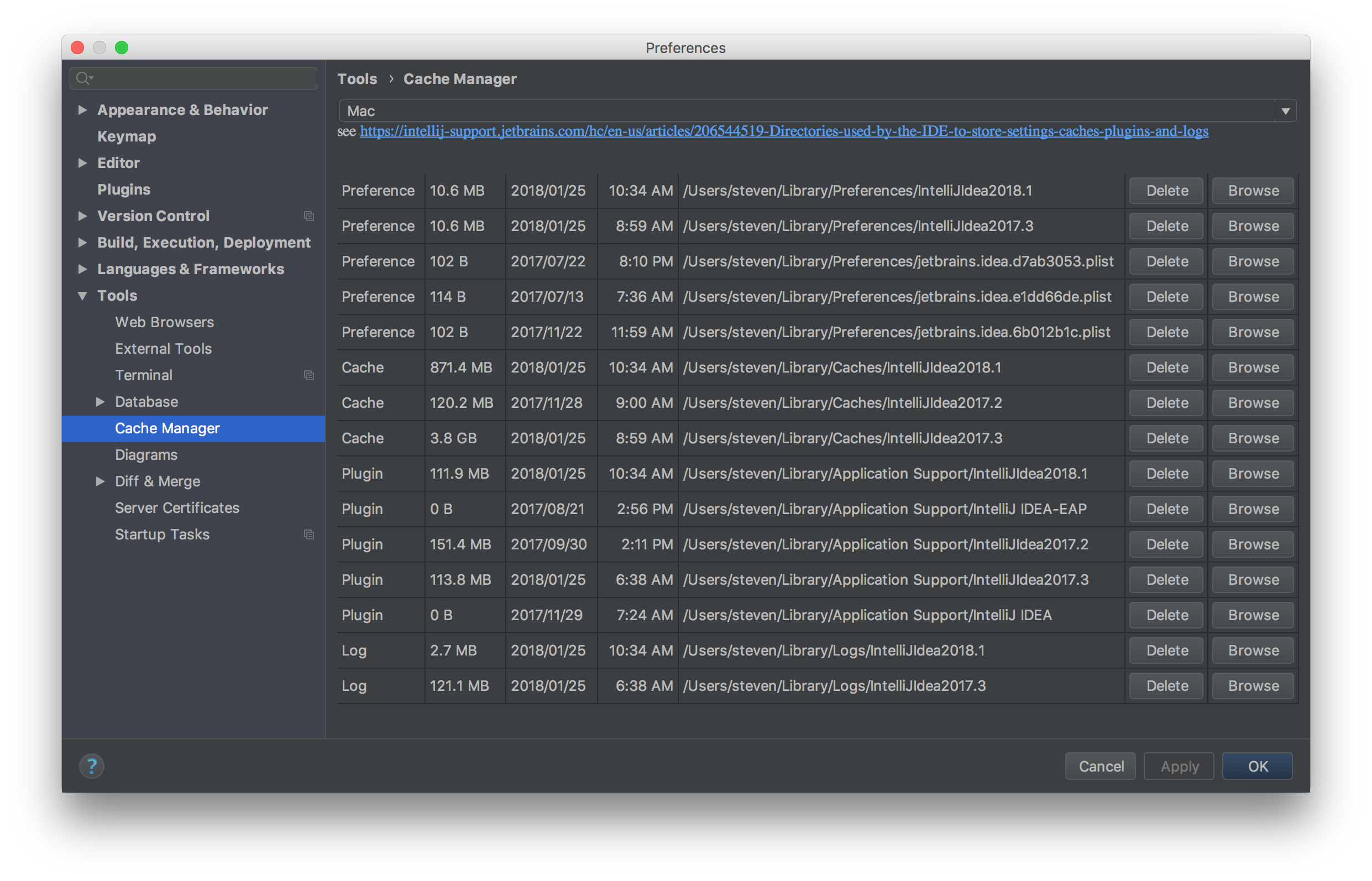The height and width of the screenshot is (881, 1372).
Task: Click the settings search field
Action: (x=193, y=78)
